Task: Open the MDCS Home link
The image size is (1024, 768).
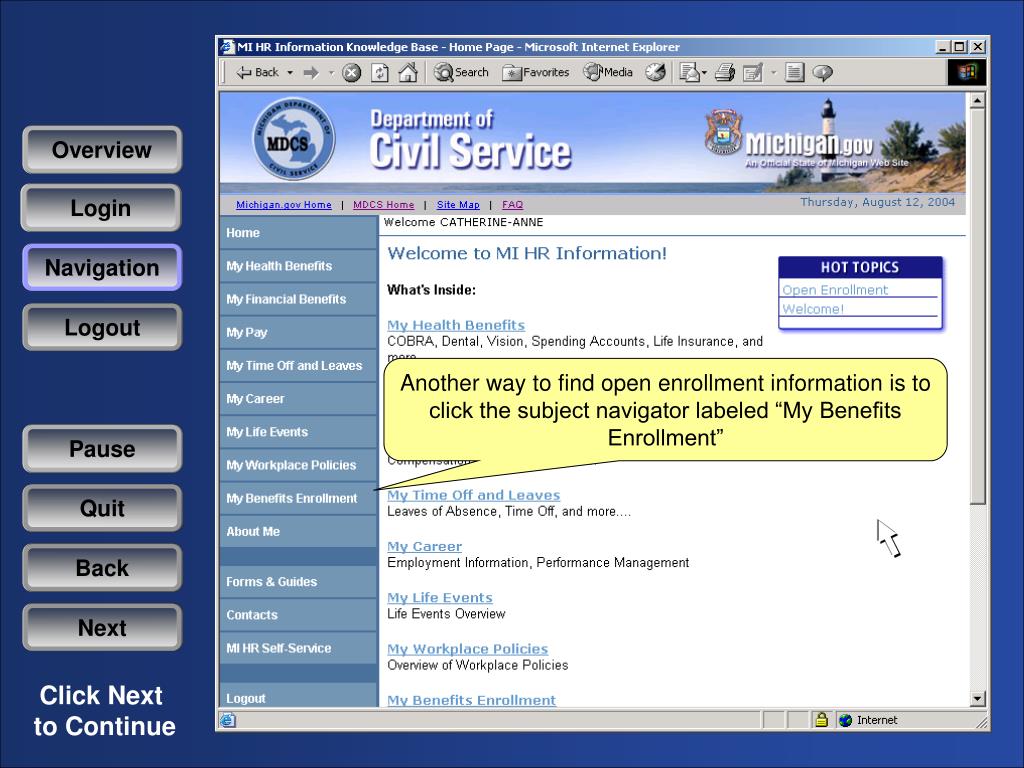Action: (x=383, y=204)
